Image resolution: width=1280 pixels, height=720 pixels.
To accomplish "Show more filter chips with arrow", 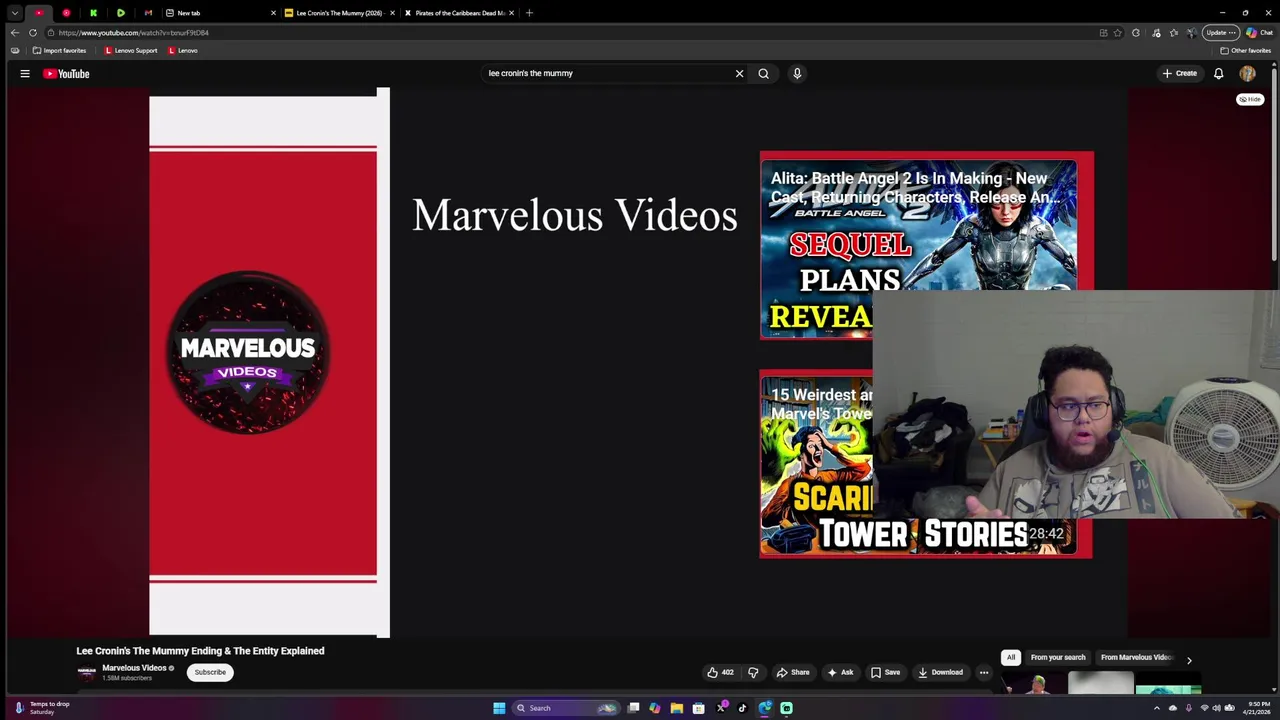I will pos(1189,659).
